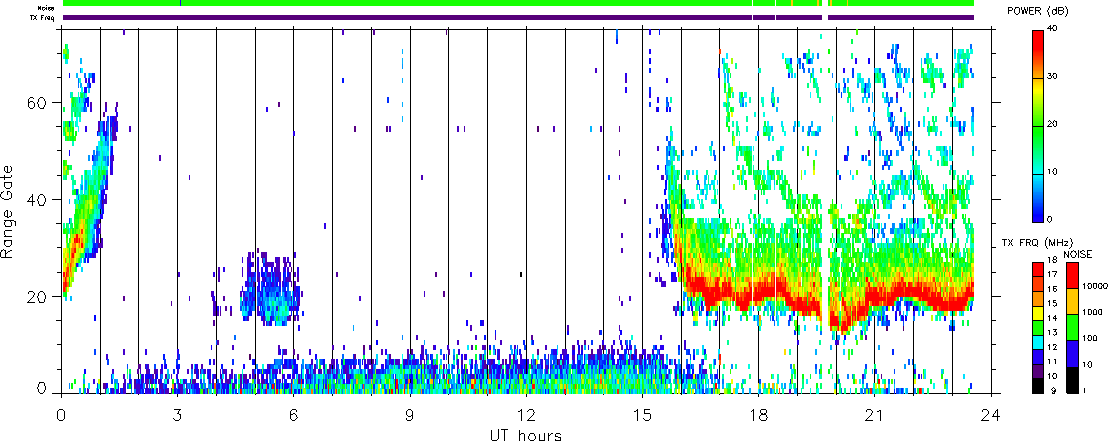The height and width of the screenshot is (441, 1108).
Task: Click the '12' tick on UT hours axis
Action: 526,416
